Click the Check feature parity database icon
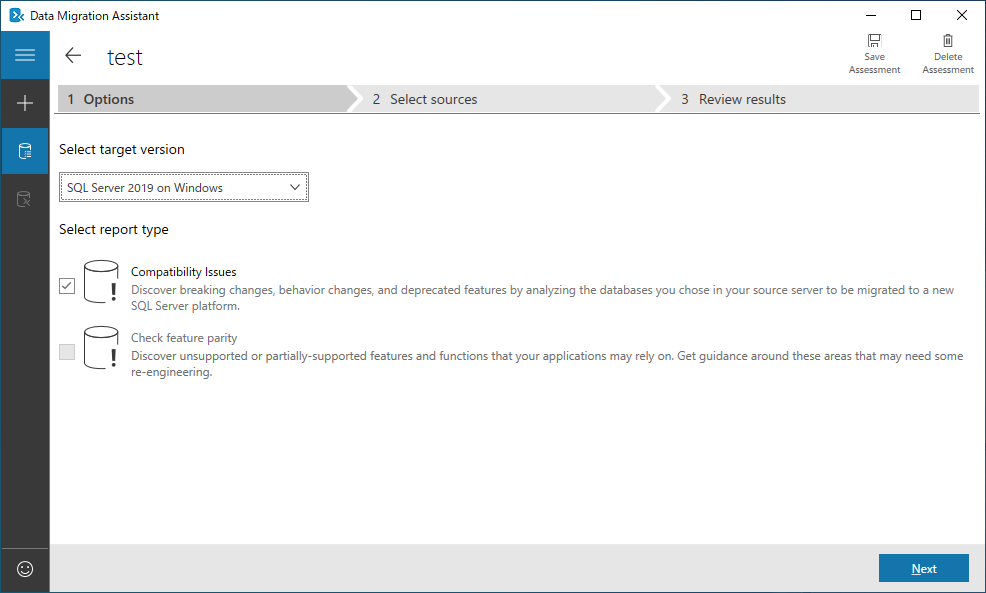 pyautogui.click(x=101, y=348)
